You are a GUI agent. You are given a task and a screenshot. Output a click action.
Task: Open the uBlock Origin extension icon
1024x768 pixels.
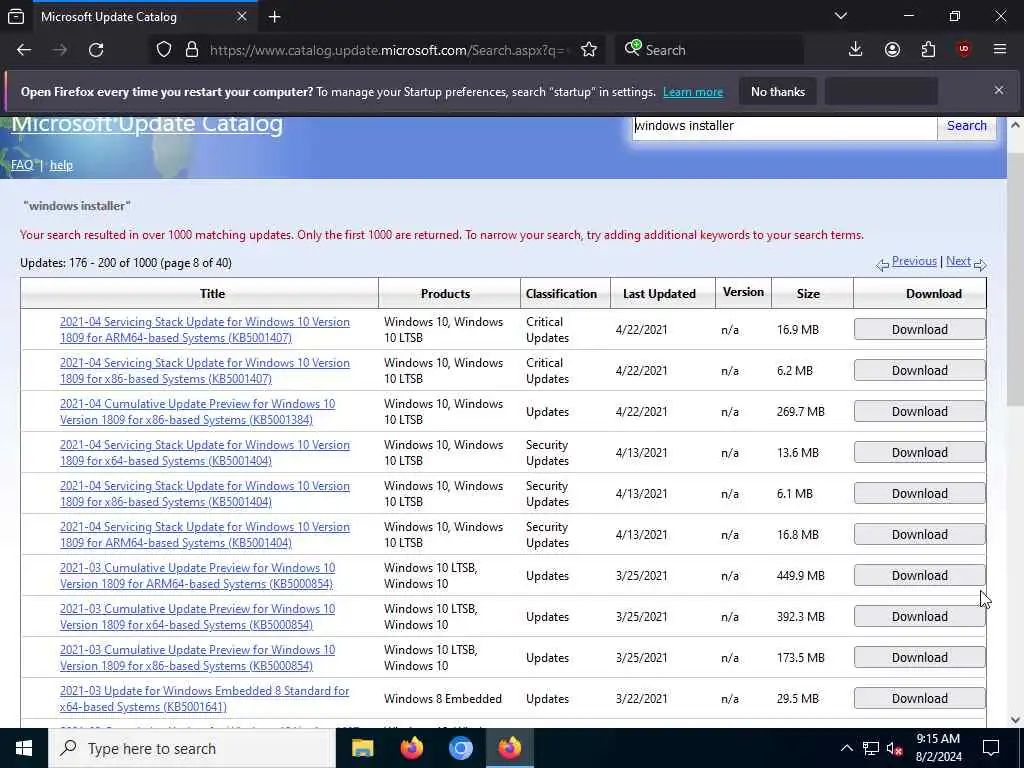pyautogui.click(x=964, y=50)
